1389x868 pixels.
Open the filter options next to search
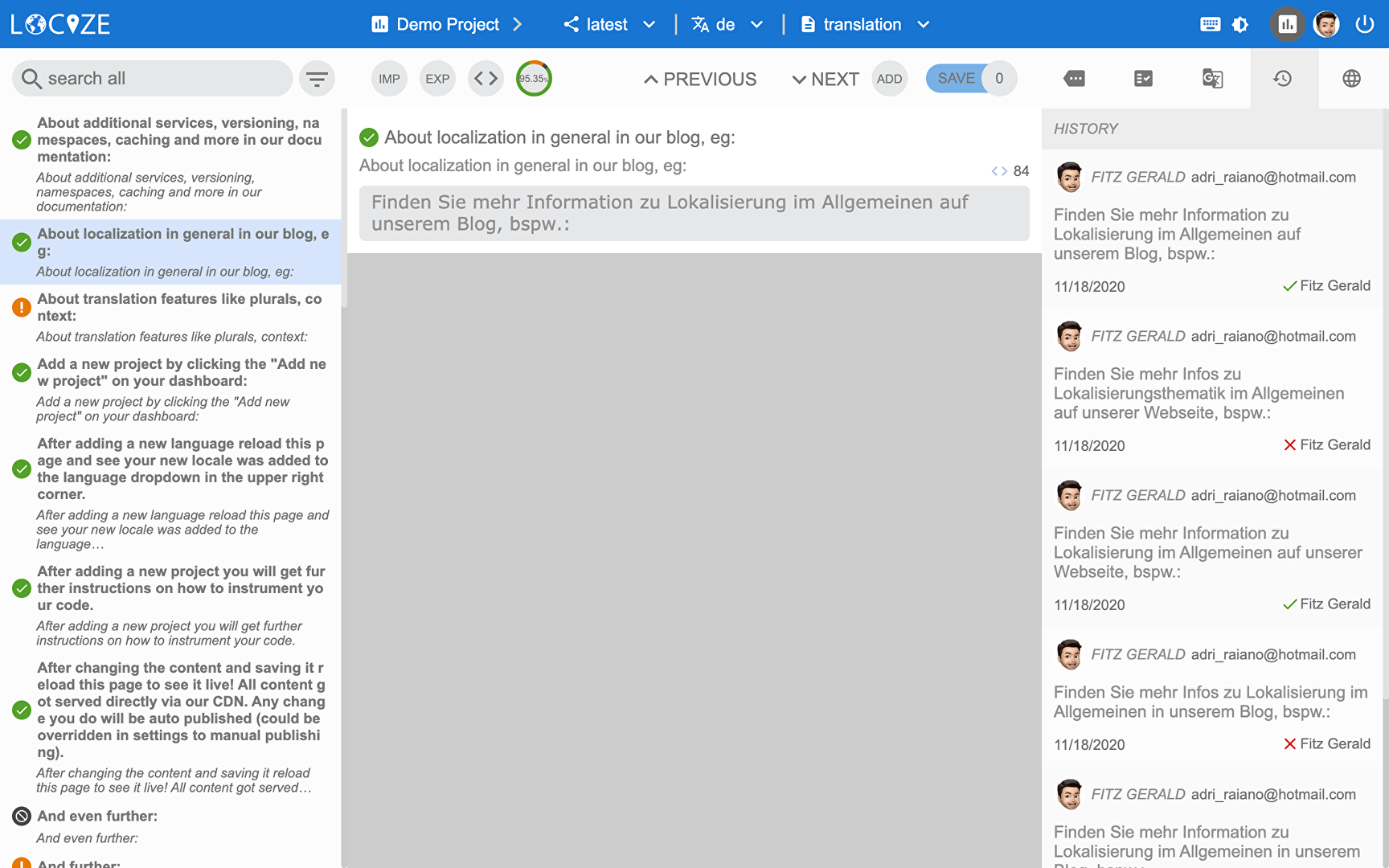click(x=317, y=79)
